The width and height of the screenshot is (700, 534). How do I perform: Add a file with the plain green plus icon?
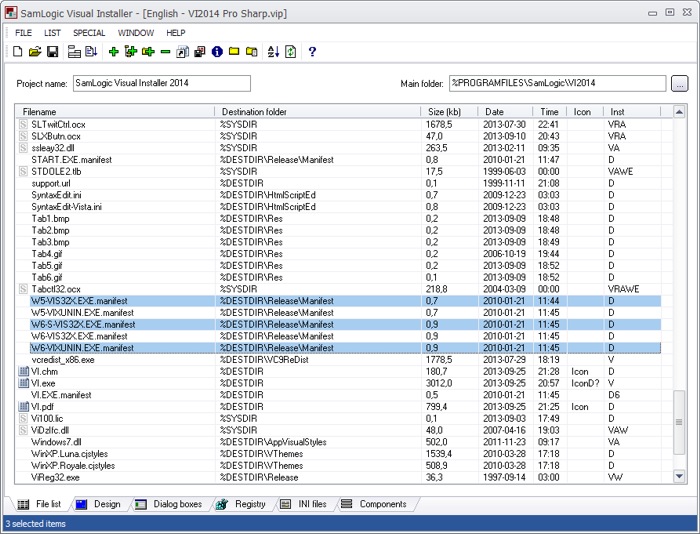(113, 52)
